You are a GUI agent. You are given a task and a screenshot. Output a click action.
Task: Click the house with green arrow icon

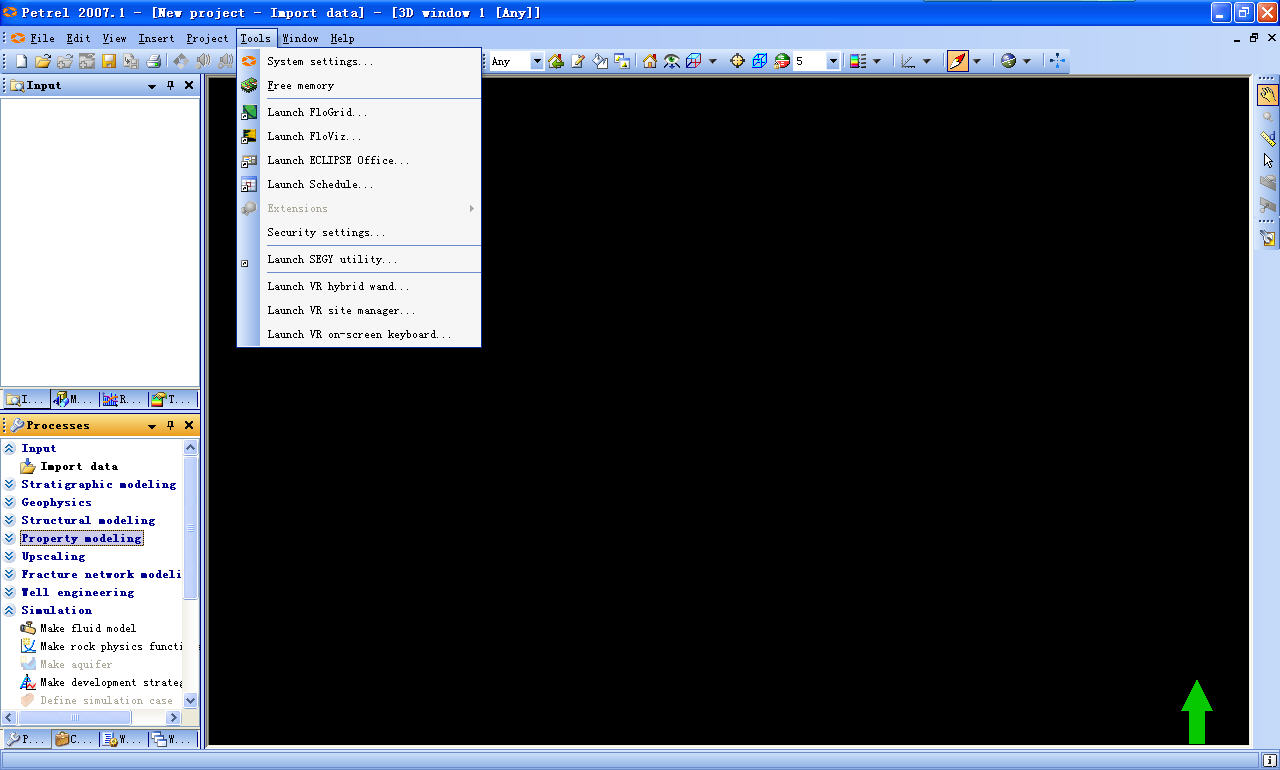(556, 61)
